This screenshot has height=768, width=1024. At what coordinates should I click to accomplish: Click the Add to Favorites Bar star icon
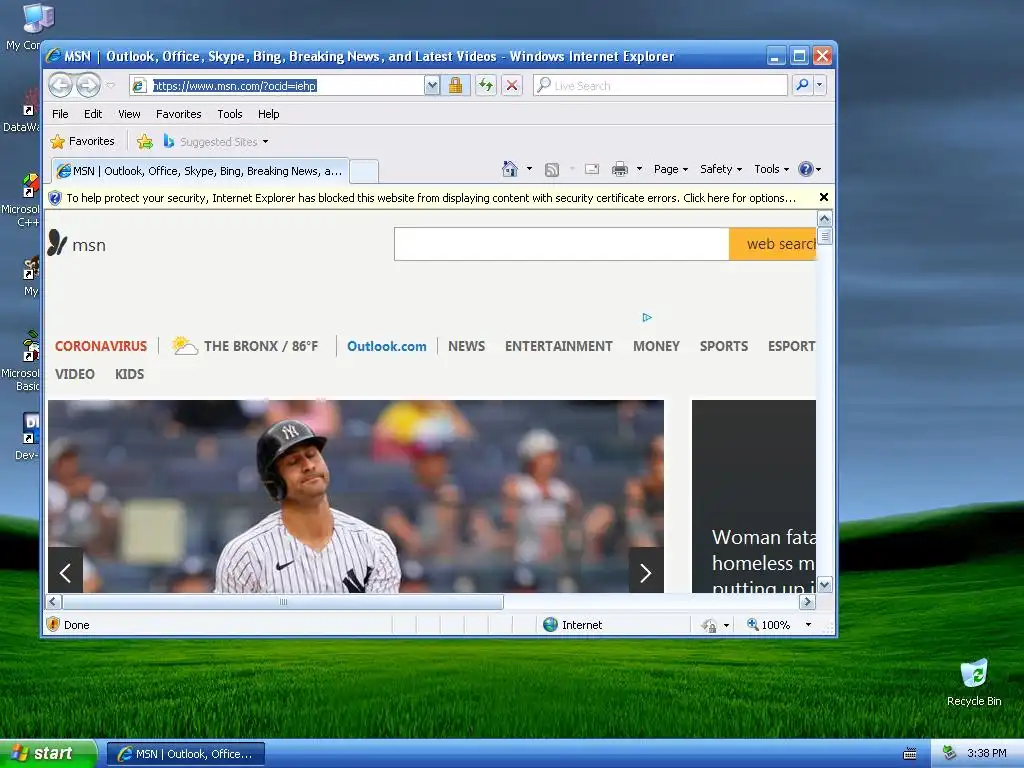pos(144,142)
